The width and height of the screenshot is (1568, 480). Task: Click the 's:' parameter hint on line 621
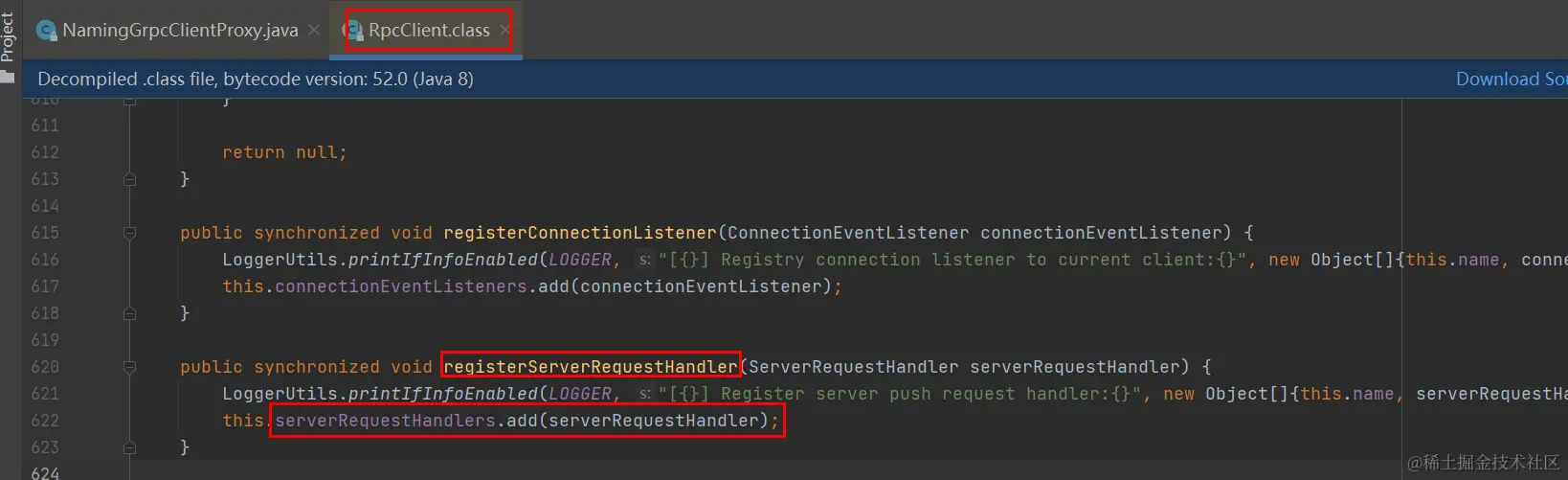point(645,394)
